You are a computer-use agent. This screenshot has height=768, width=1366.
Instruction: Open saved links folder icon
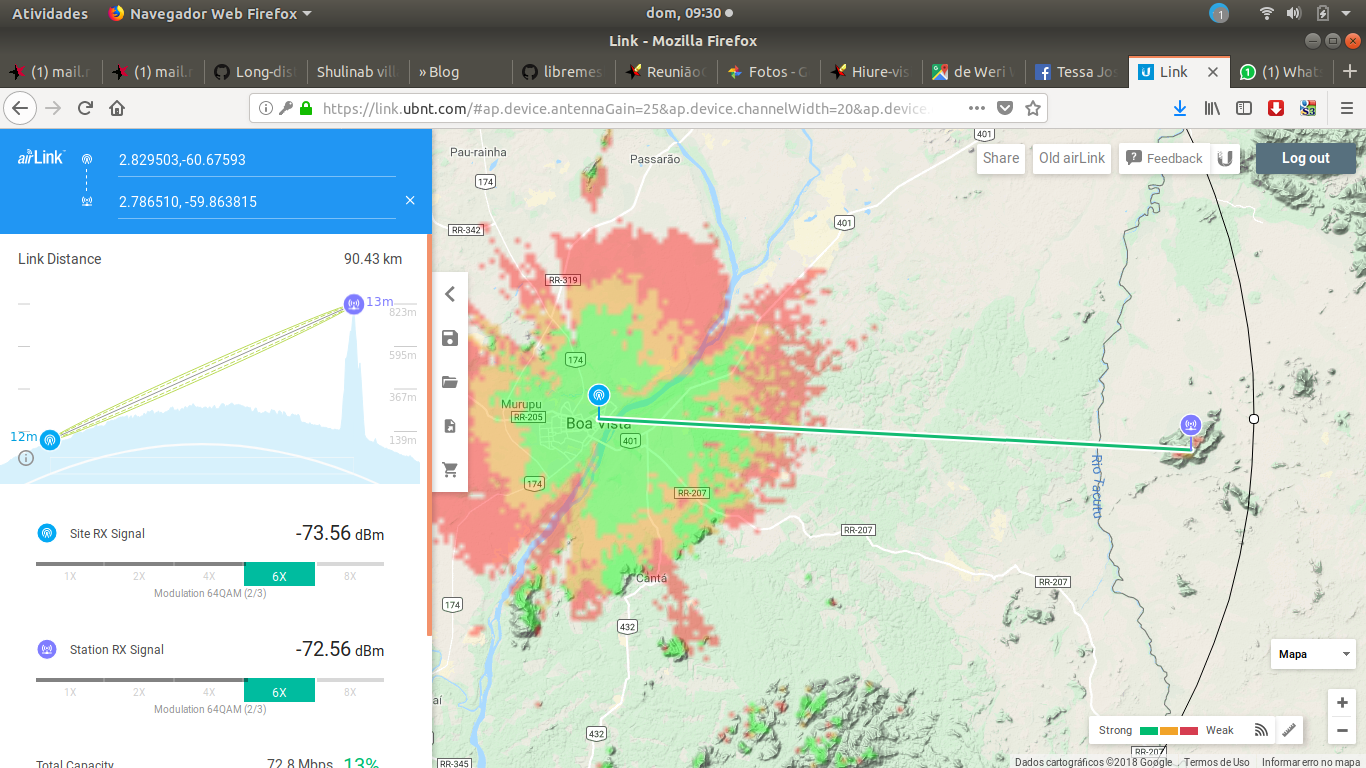[x=450, y=382]
